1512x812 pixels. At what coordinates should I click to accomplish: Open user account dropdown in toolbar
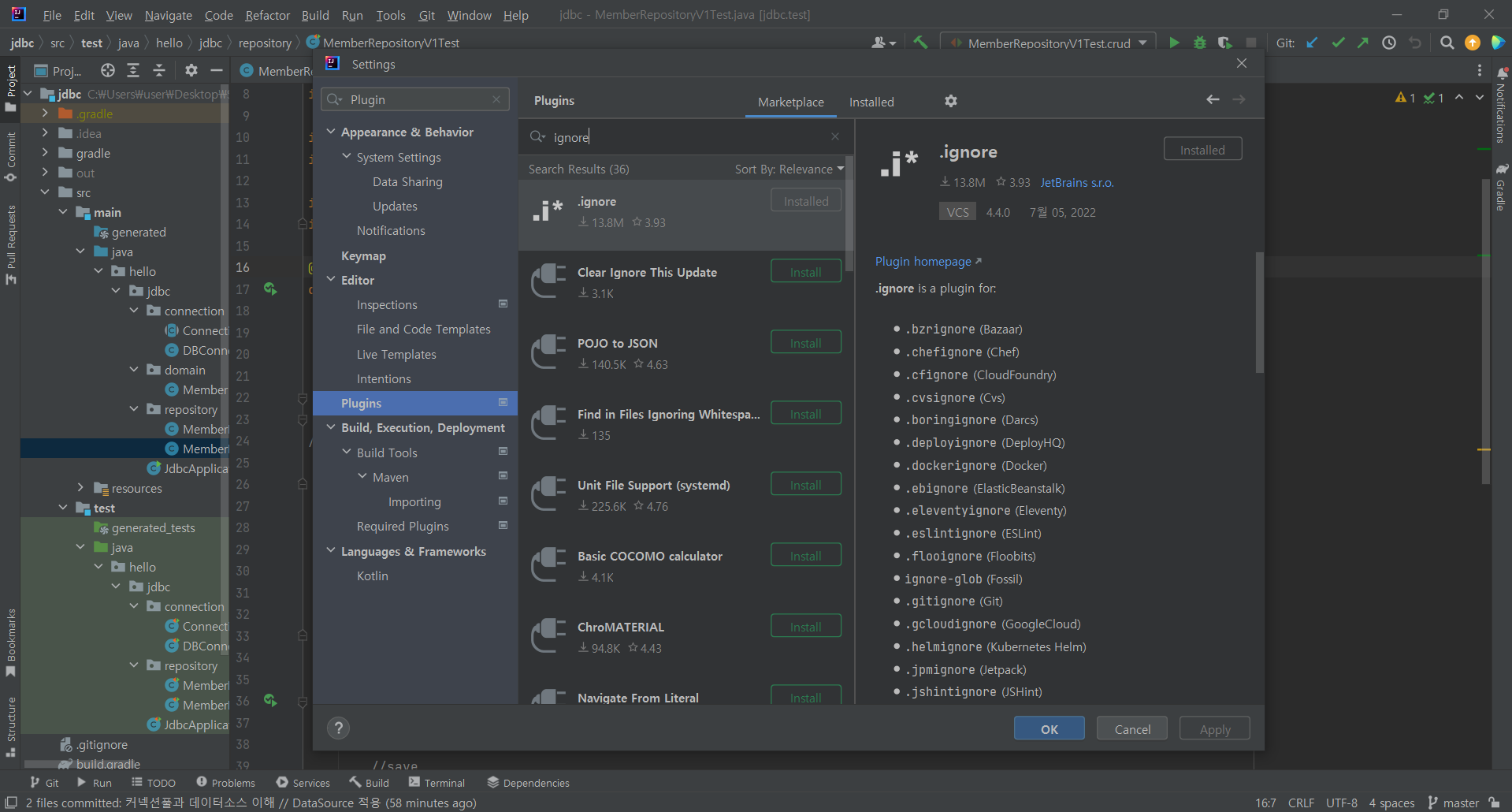883,43
